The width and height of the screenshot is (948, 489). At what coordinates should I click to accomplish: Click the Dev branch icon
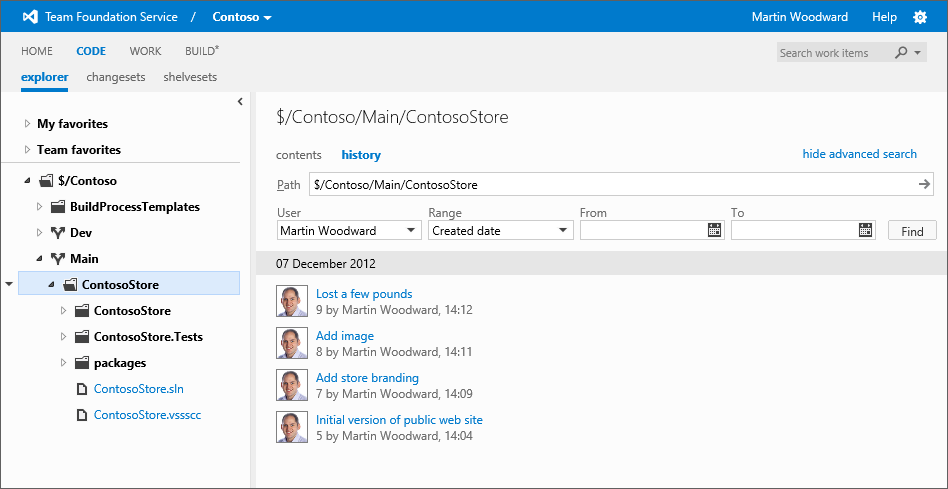click(58, 233)
